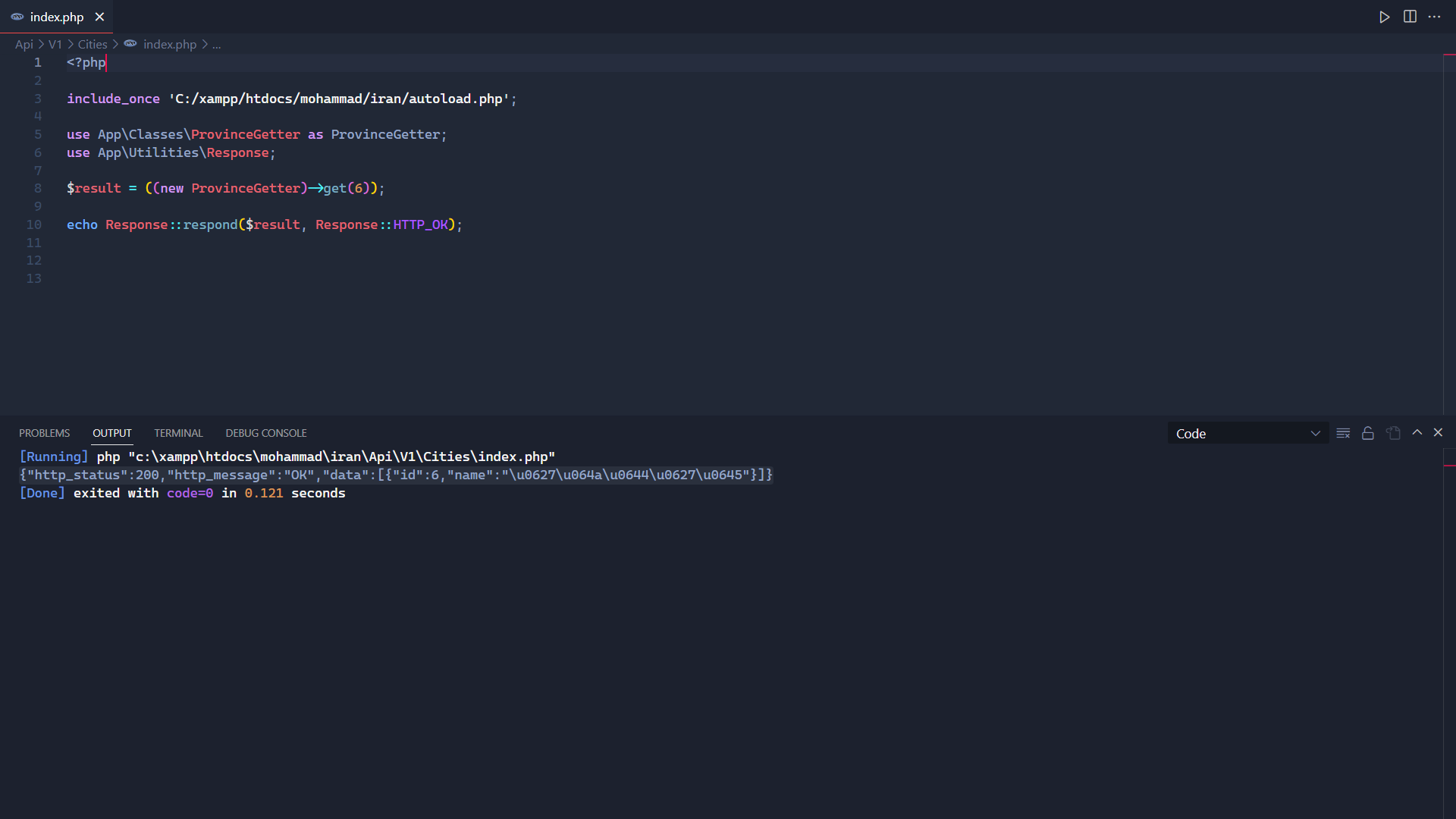1456x819 pixels.
Task: Close the index.php editor tab
Action: [x=99, y=17]
